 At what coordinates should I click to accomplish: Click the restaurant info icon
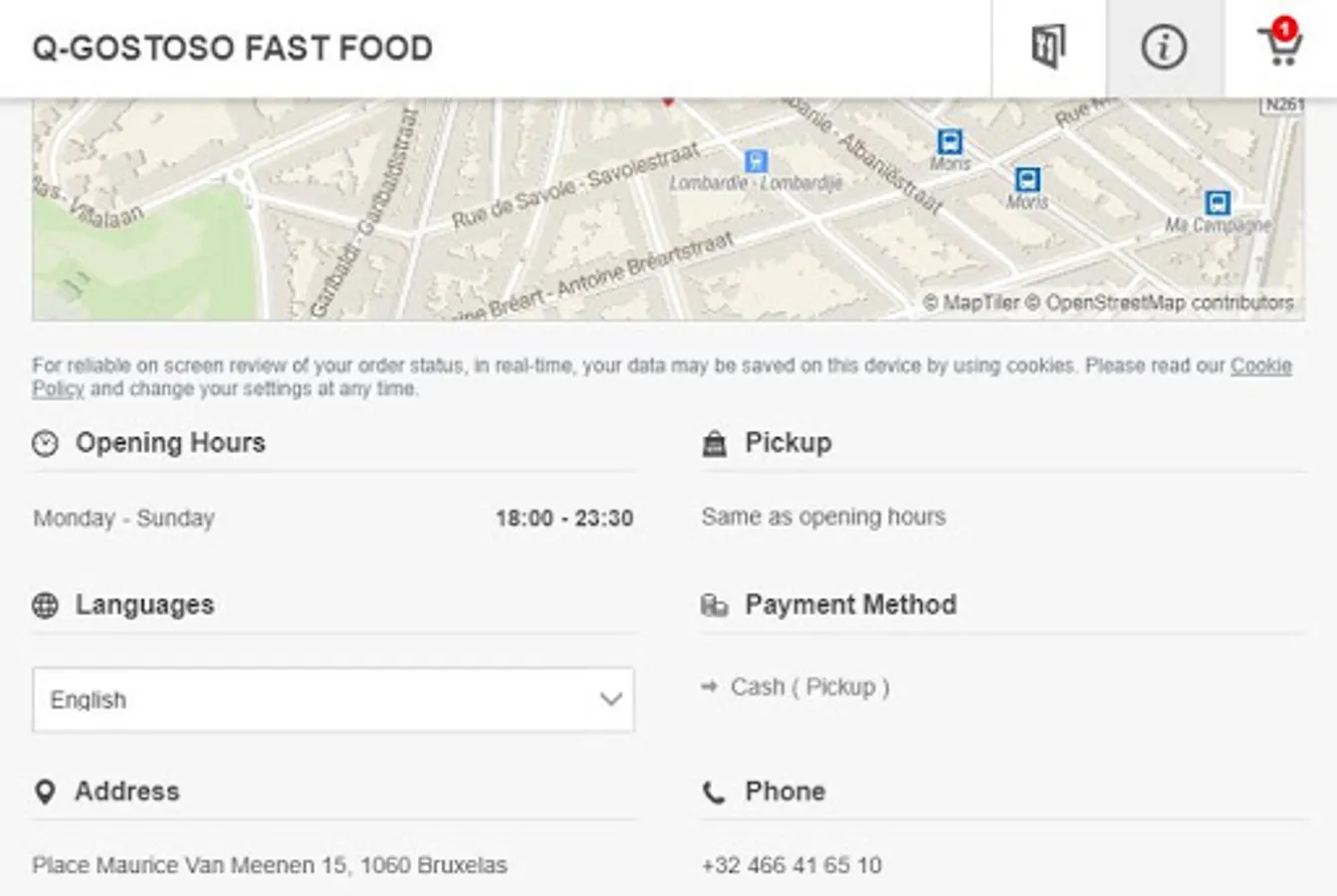tap(1164, 47)
